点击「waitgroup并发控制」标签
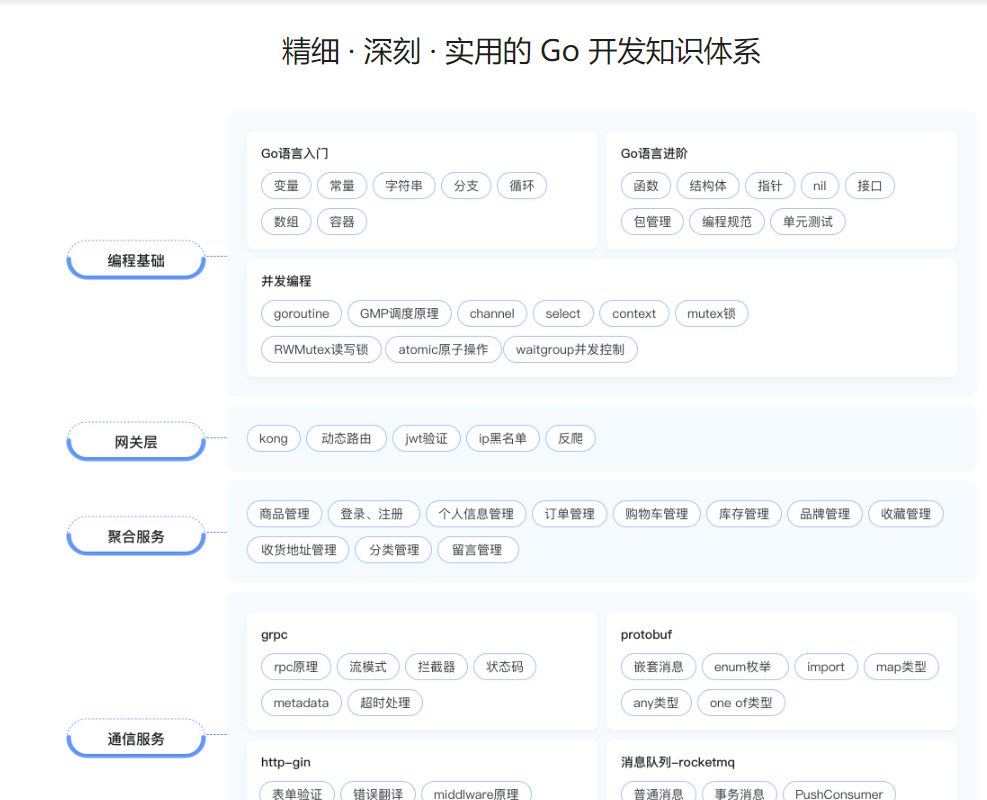 (570, 349)
